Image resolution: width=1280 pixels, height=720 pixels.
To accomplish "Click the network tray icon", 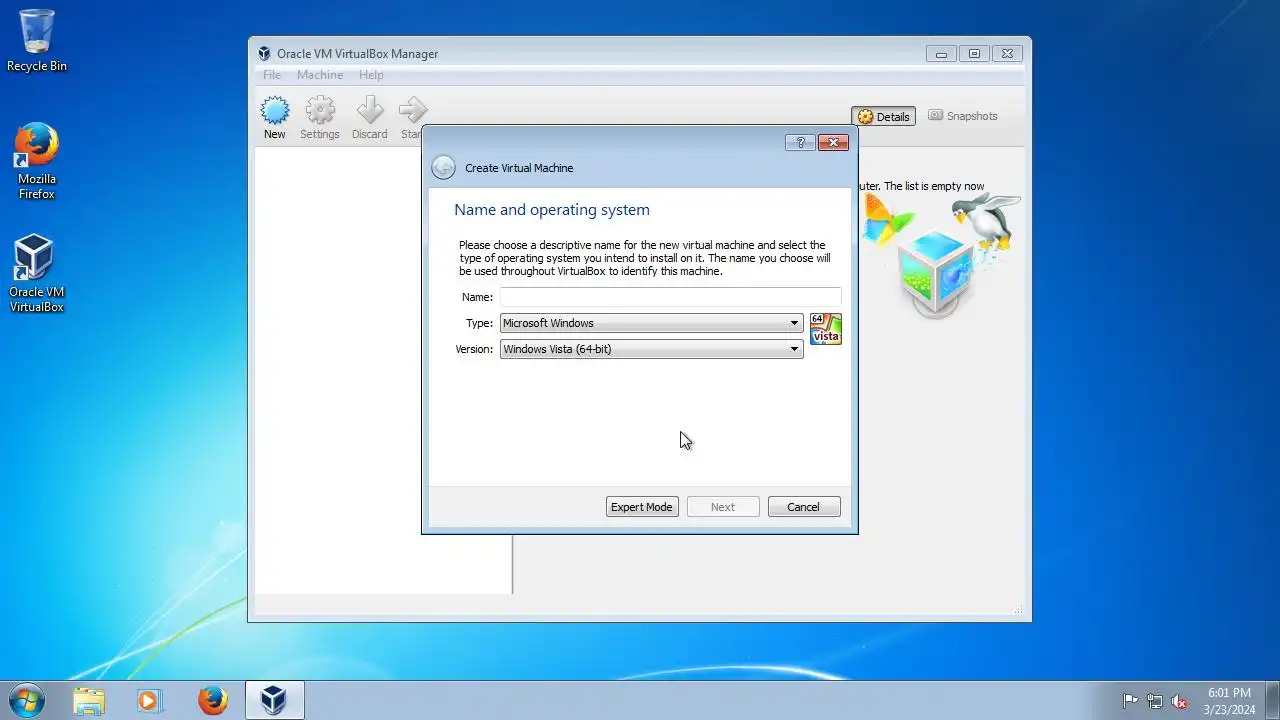I will point(1155,701).
